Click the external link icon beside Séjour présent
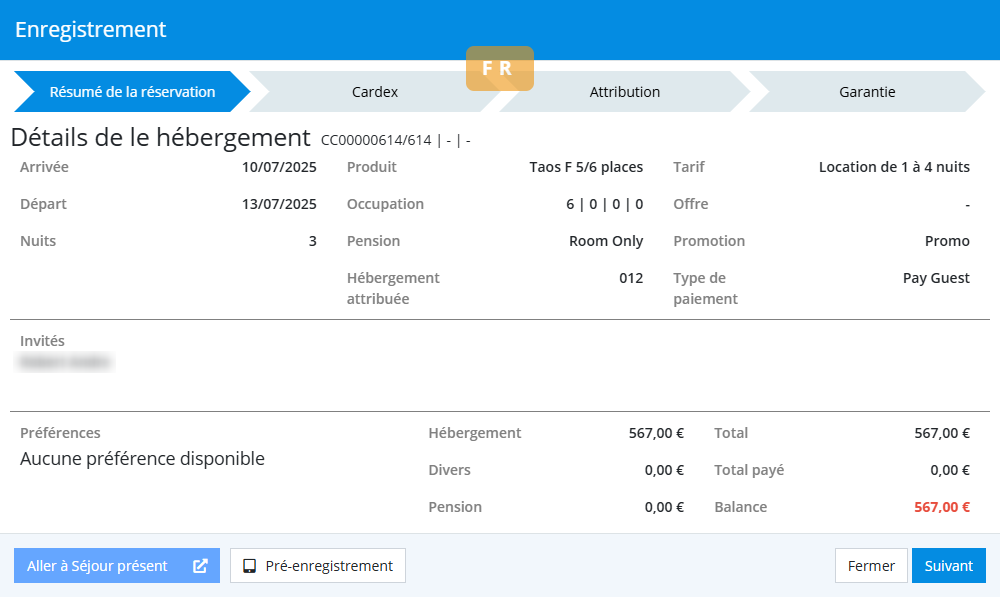 tap(201, 566)
